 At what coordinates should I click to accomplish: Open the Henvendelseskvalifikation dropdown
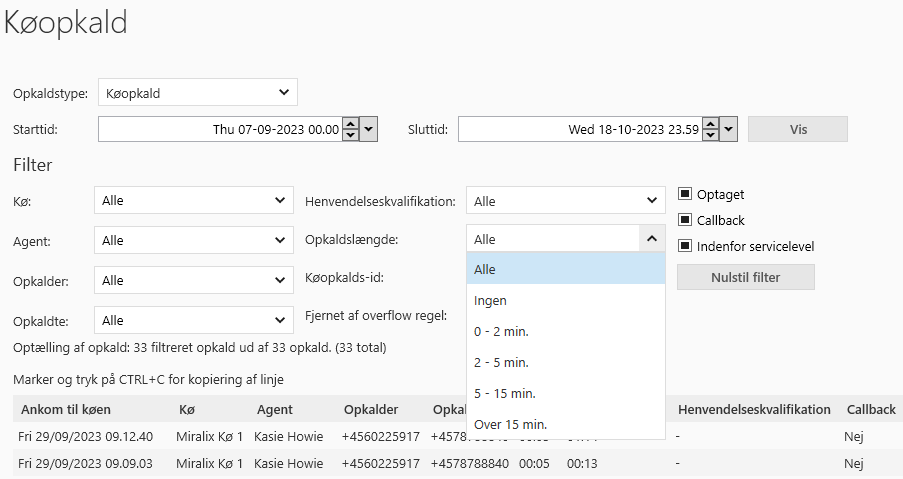565,201
